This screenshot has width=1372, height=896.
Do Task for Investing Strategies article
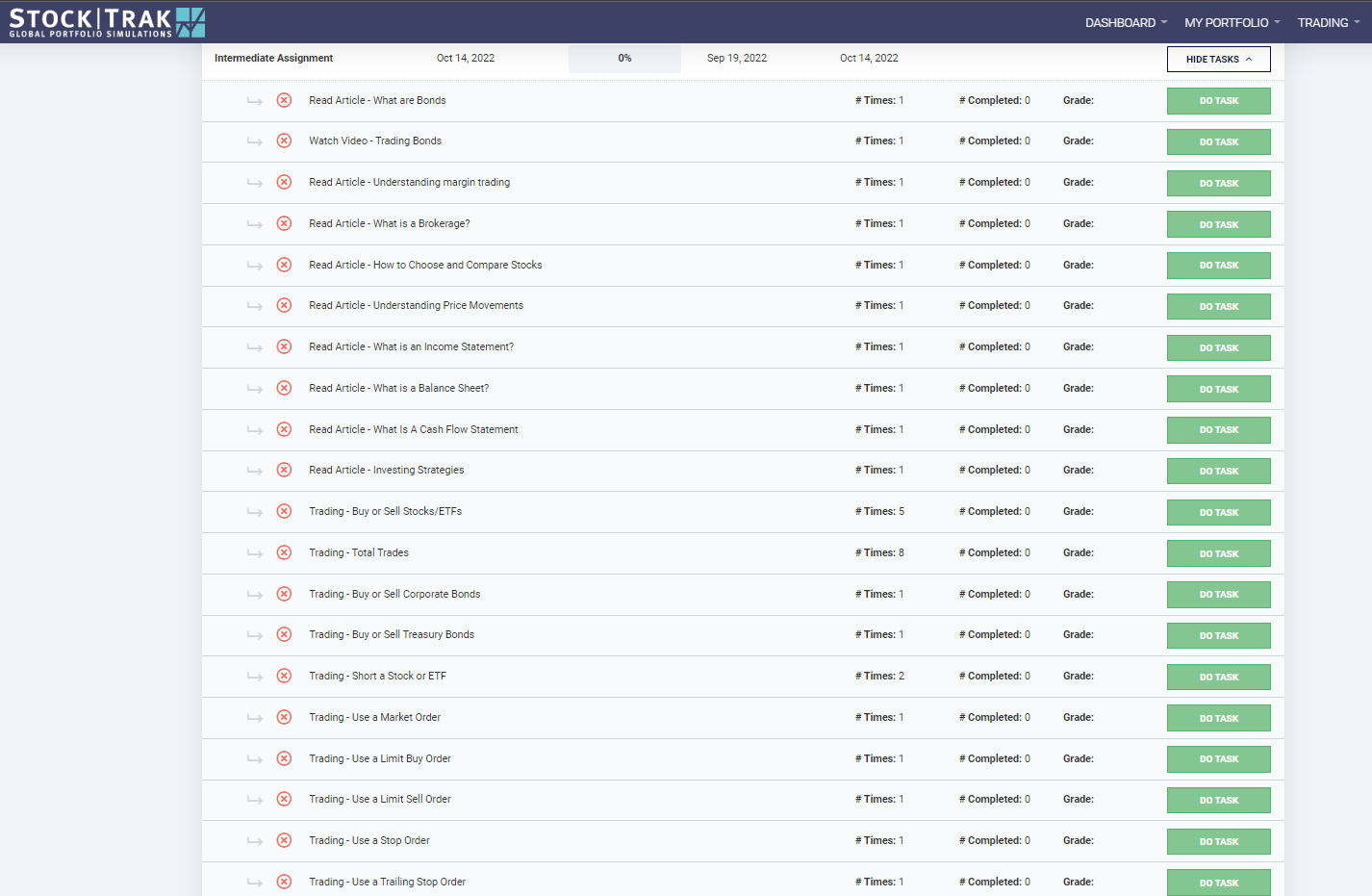pyautogui.click(x=1219, y=472)
